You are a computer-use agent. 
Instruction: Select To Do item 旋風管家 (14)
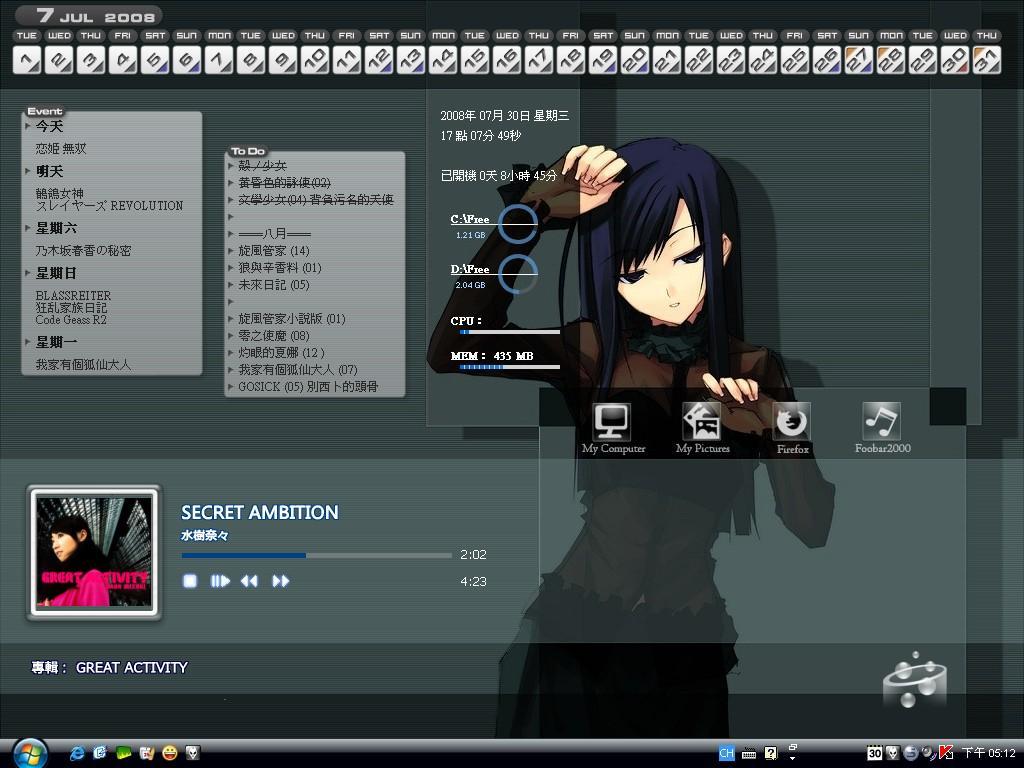pos(274,251)
